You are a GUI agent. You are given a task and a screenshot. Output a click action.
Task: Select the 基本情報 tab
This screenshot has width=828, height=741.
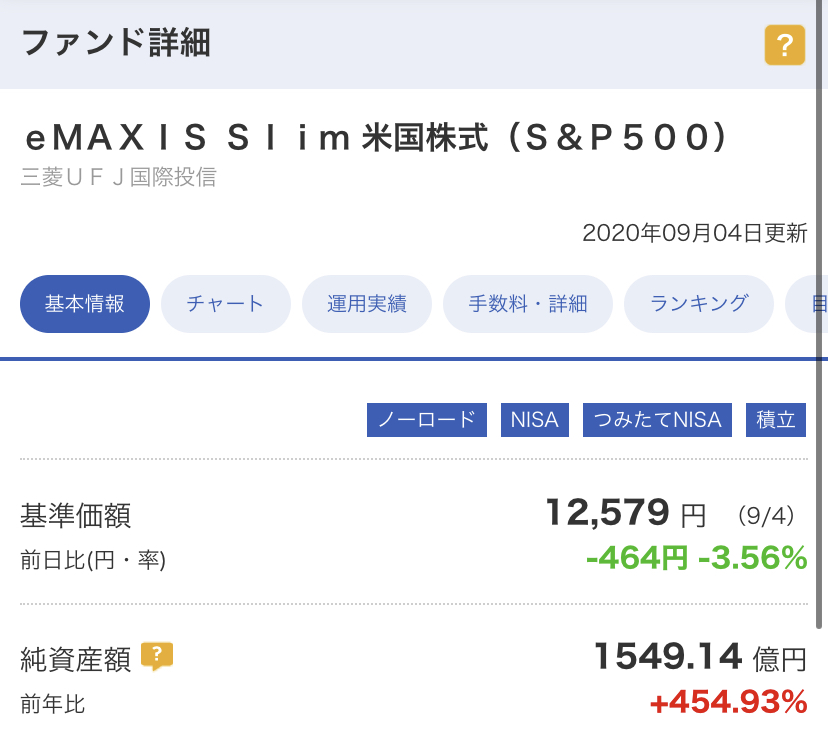(85, 304)
